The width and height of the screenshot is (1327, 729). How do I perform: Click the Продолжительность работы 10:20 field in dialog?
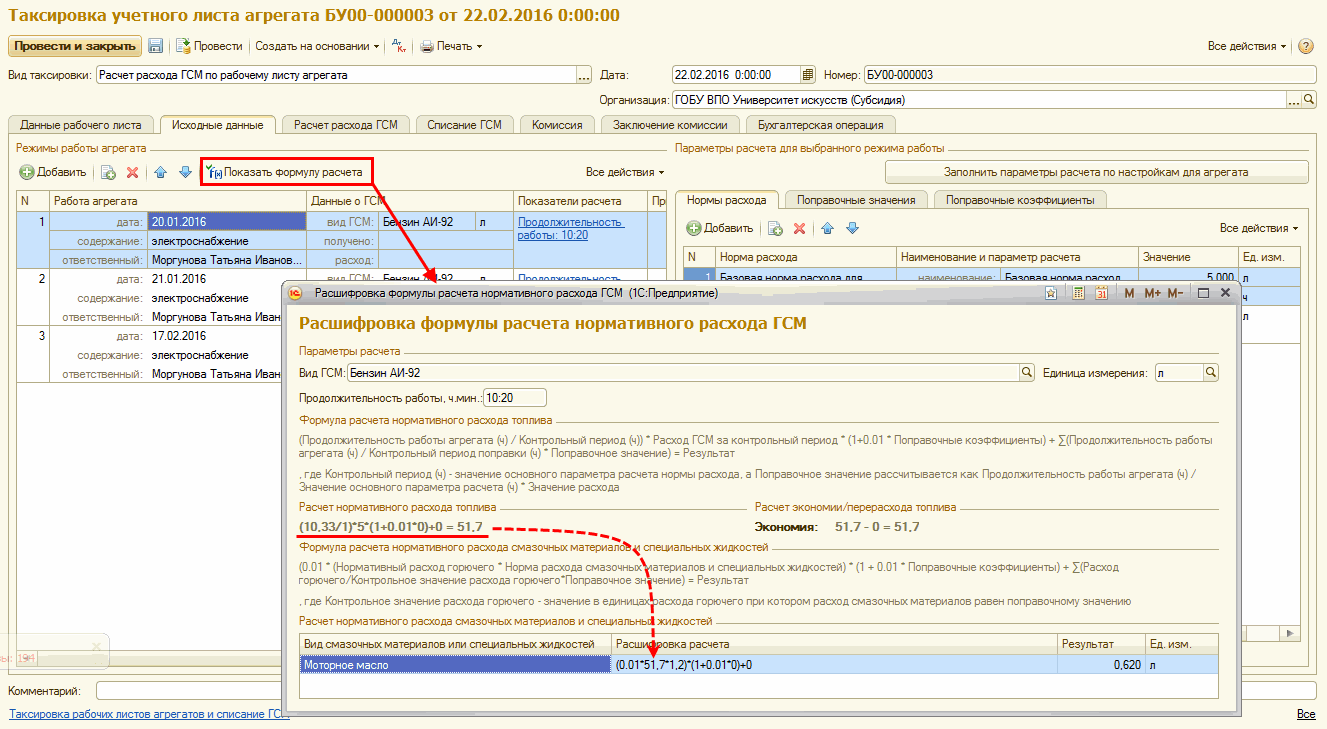(x=514, y=397)
